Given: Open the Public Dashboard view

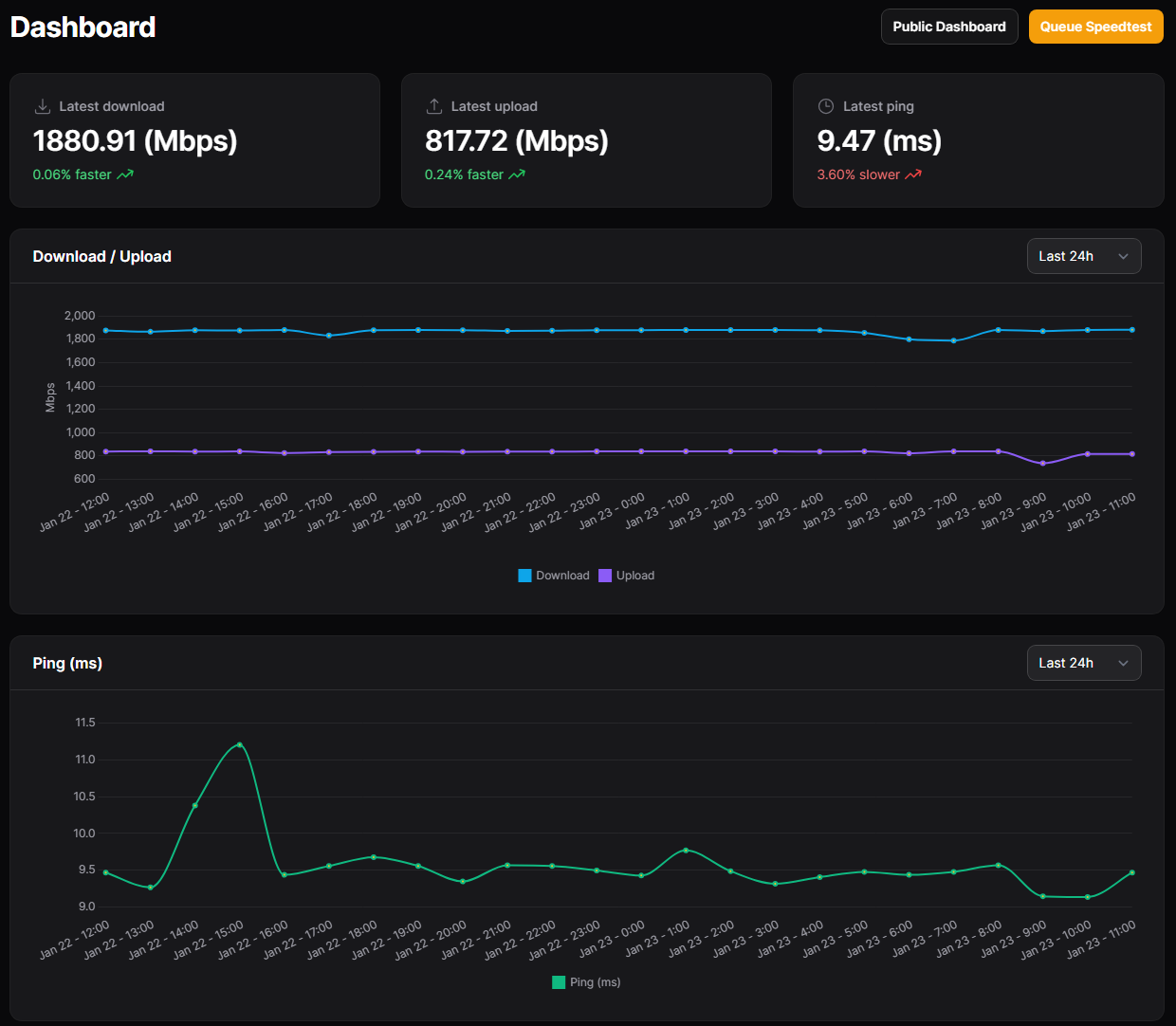Looking at the screenshot, I should [948, 27].
